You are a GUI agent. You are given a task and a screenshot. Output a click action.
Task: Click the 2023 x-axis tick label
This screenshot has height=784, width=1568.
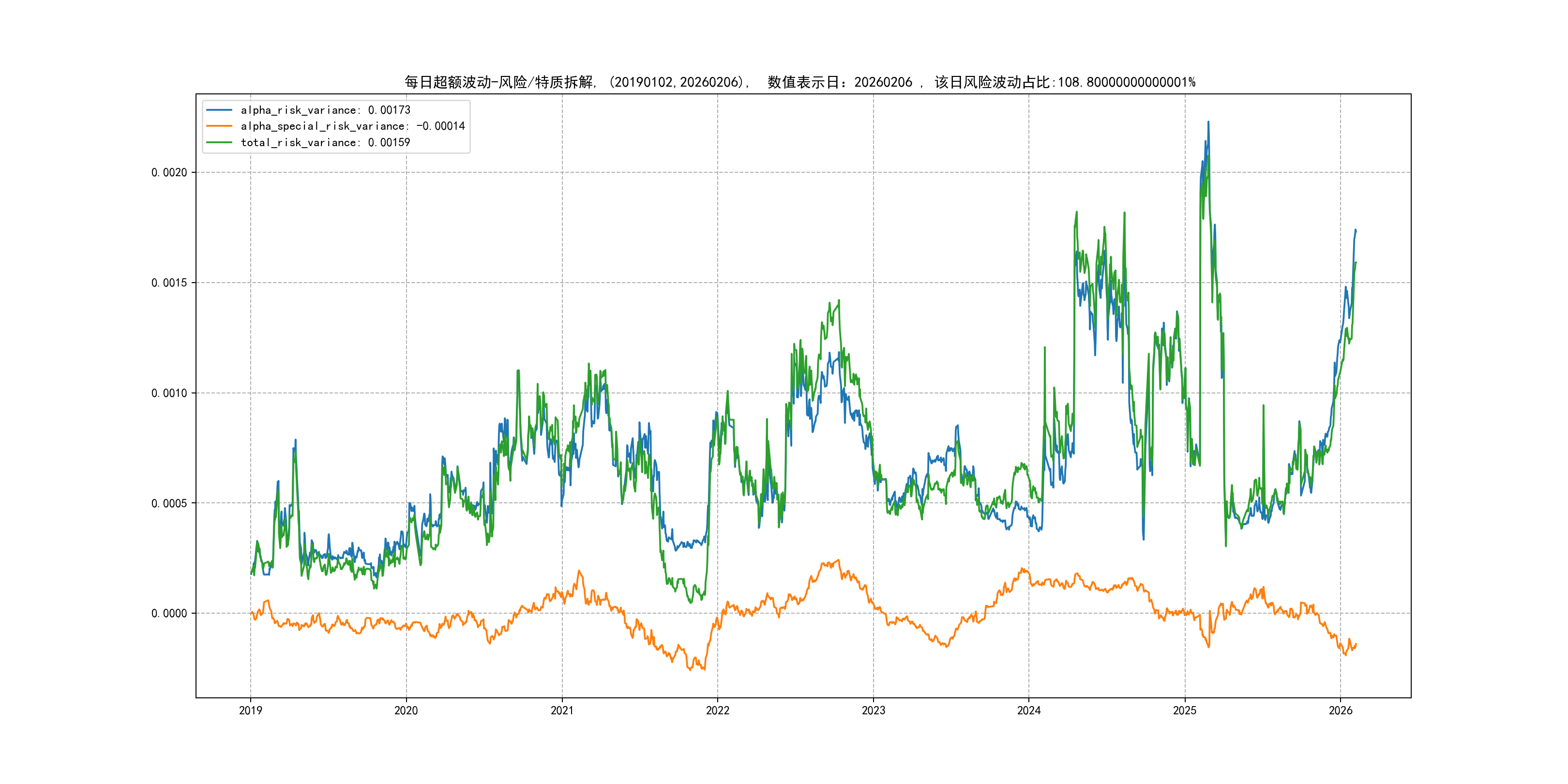874,710
